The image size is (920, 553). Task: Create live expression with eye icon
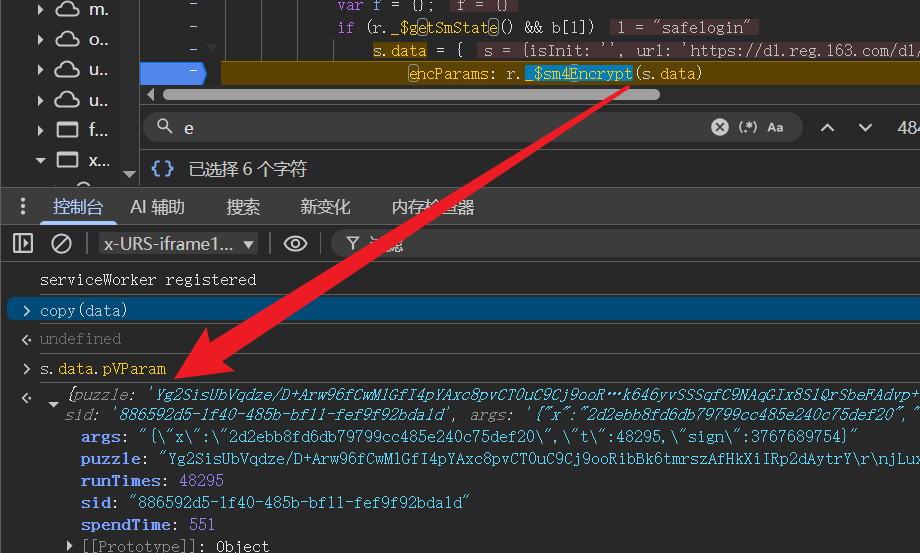click(295, 243)
